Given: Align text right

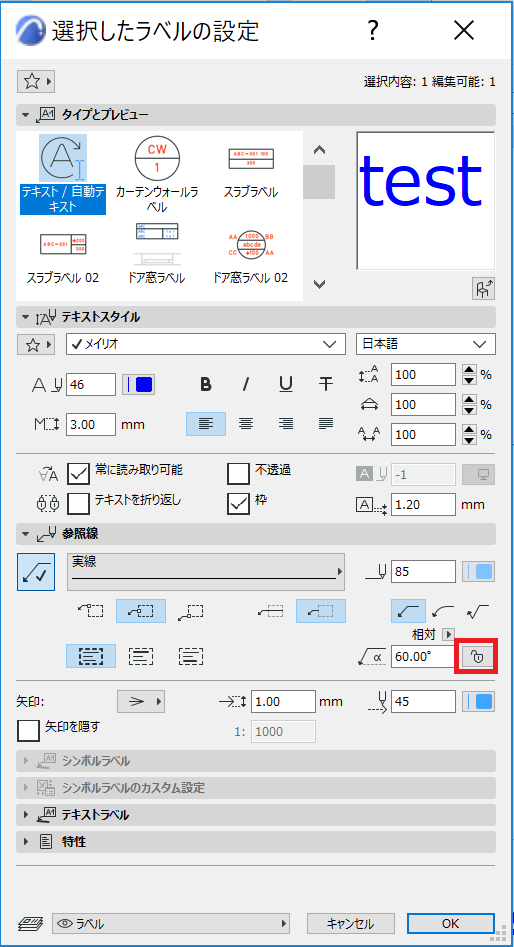Looking at the screenshot, I should tap(286, 424).
